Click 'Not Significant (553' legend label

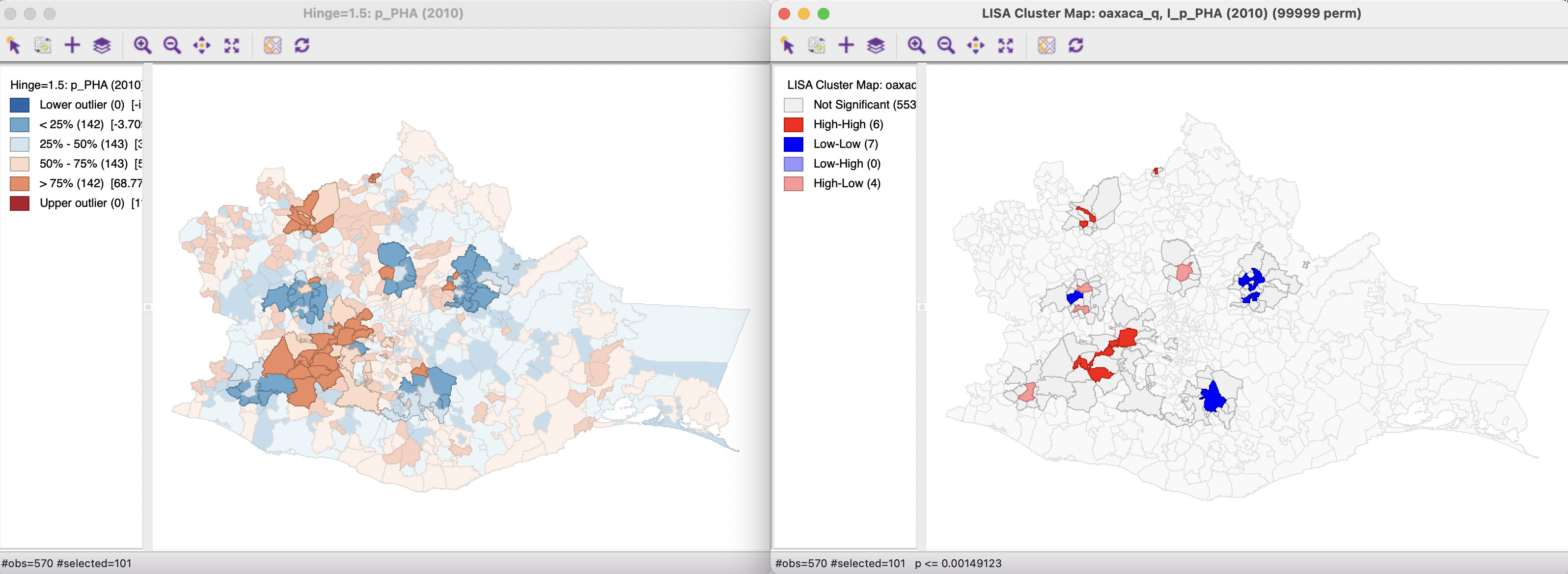click(x=864, y=105)
